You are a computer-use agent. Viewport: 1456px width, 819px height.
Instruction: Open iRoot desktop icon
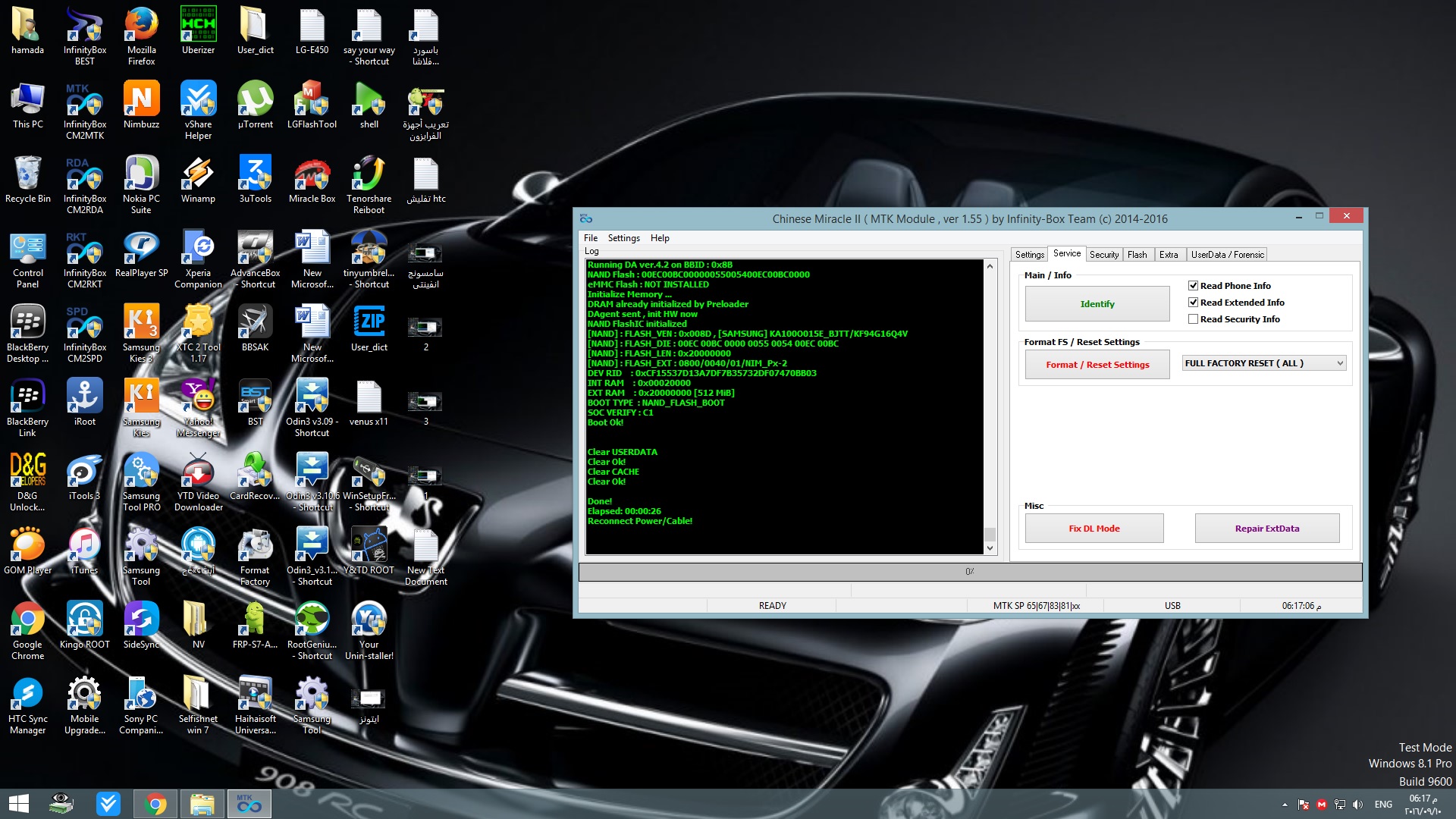tap(84, 402)
